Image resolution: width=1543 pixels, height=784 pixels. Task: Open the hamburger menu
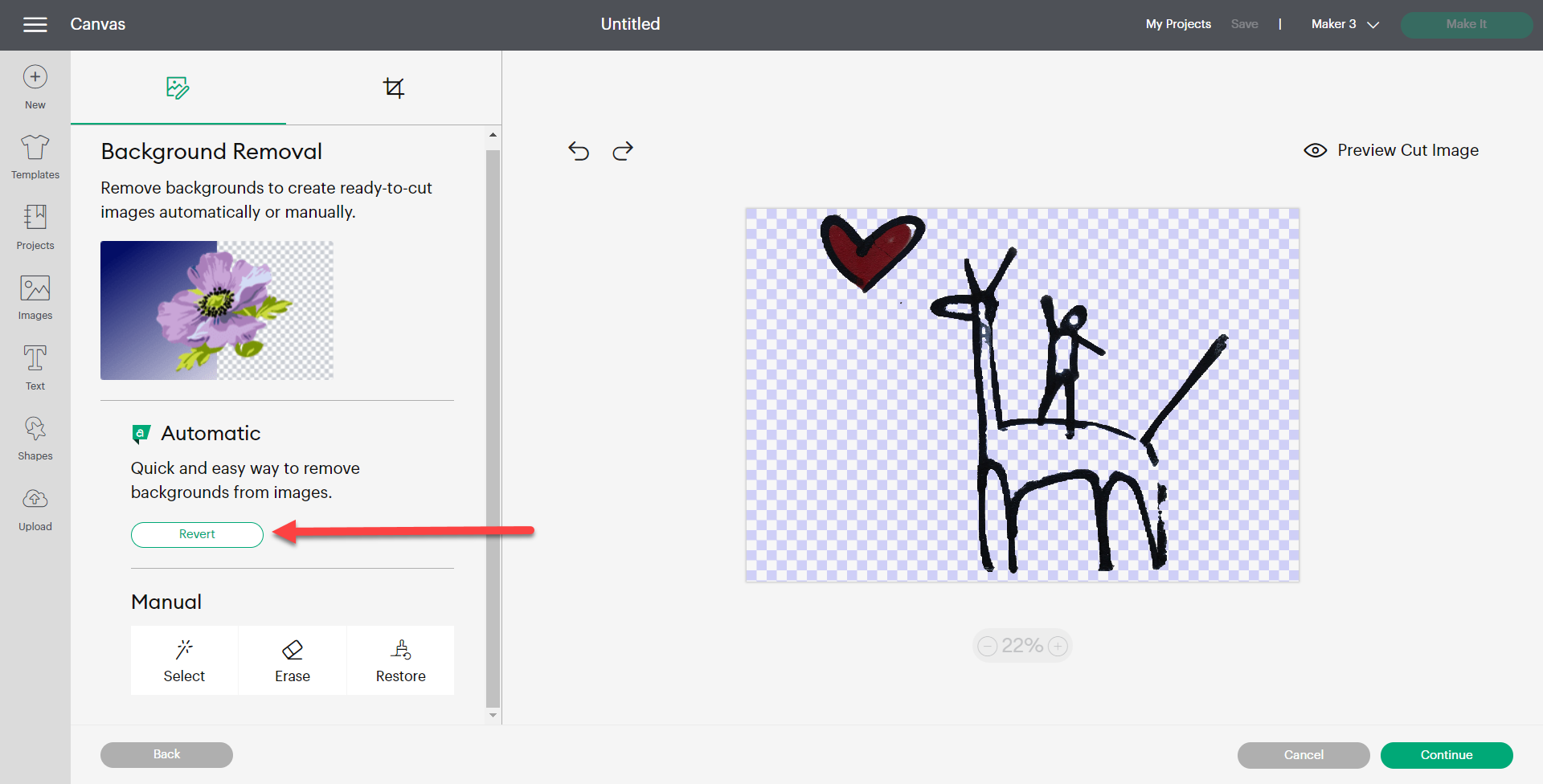tap(35, 25)
